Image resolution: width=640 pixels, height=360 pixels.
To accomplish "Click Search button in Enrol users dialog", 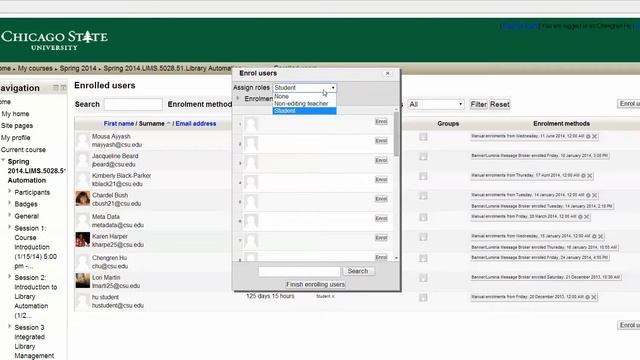I will pos(358,271).
